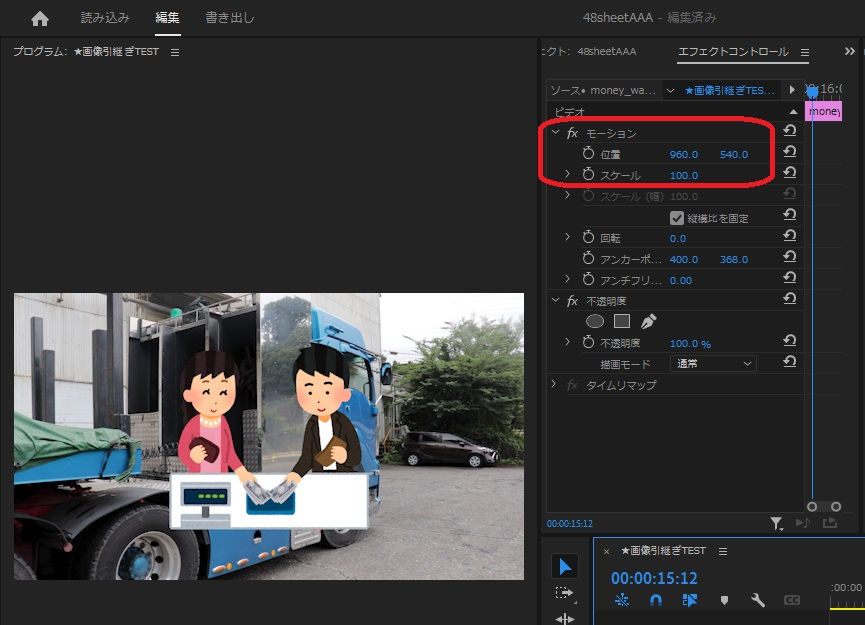Open the Program monitor panel menu

[x=175, y=52]
